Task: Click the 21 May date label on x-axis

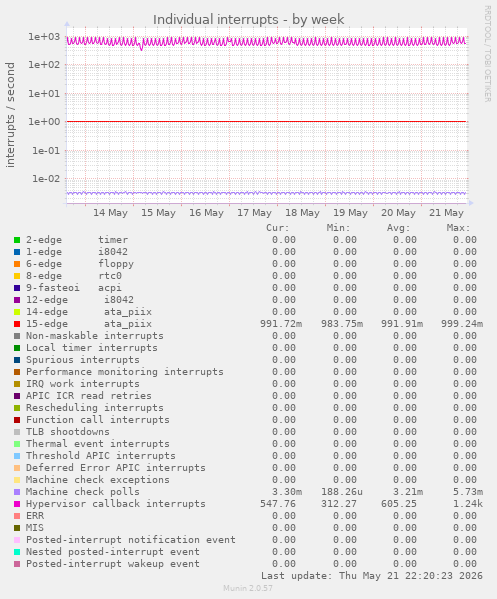Action: click(446, 213)
